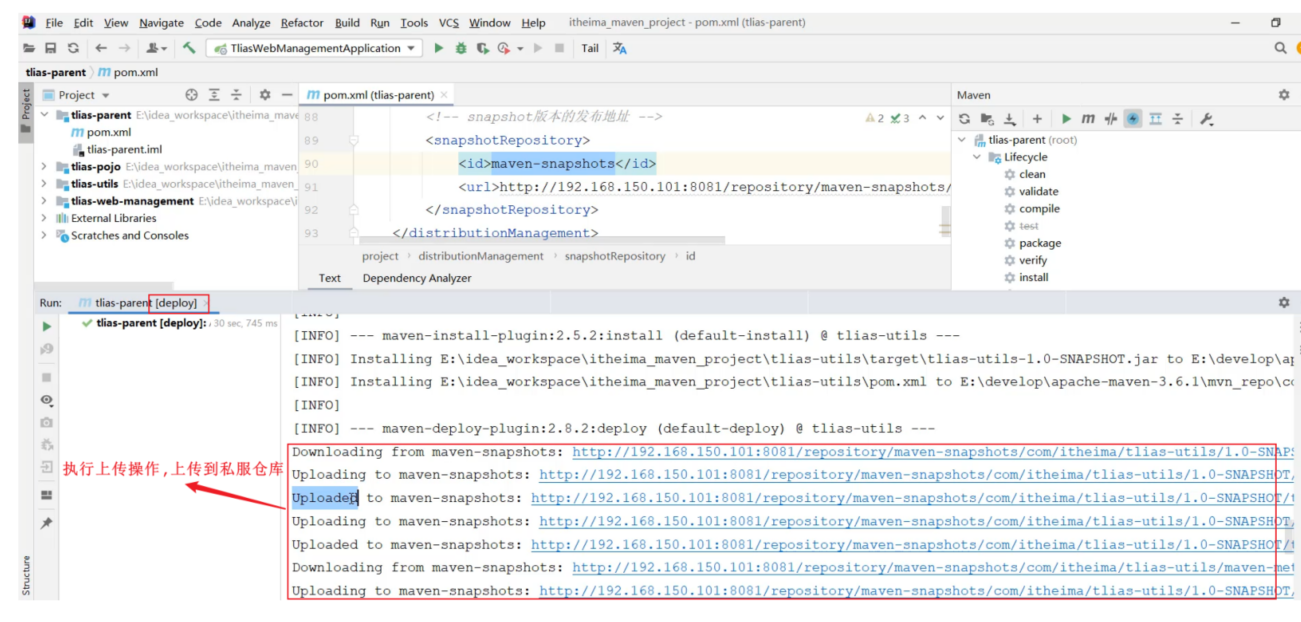Execute Maven goal via the m icon
1301x622 pixels.
click(1088, 119)
